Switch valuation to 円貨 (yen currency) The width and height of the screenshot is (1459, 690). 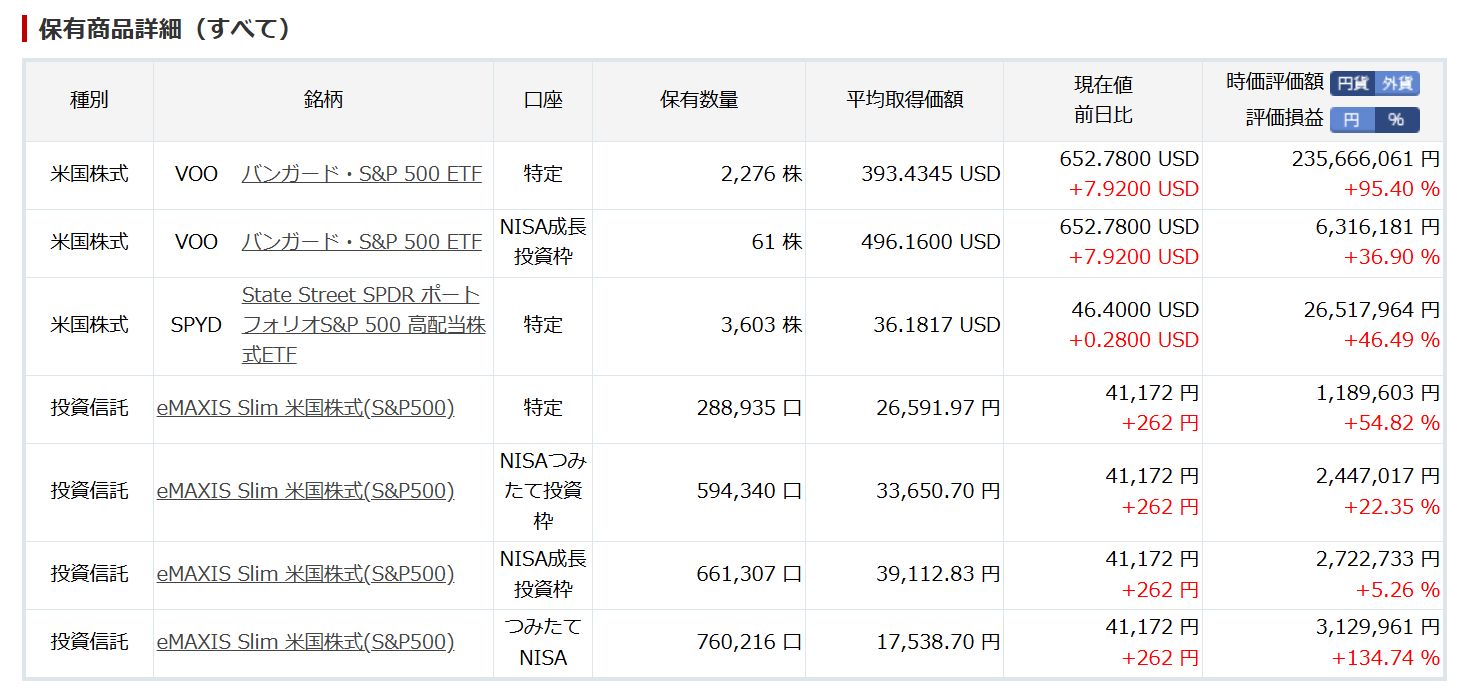click(x=1352, y=84)
